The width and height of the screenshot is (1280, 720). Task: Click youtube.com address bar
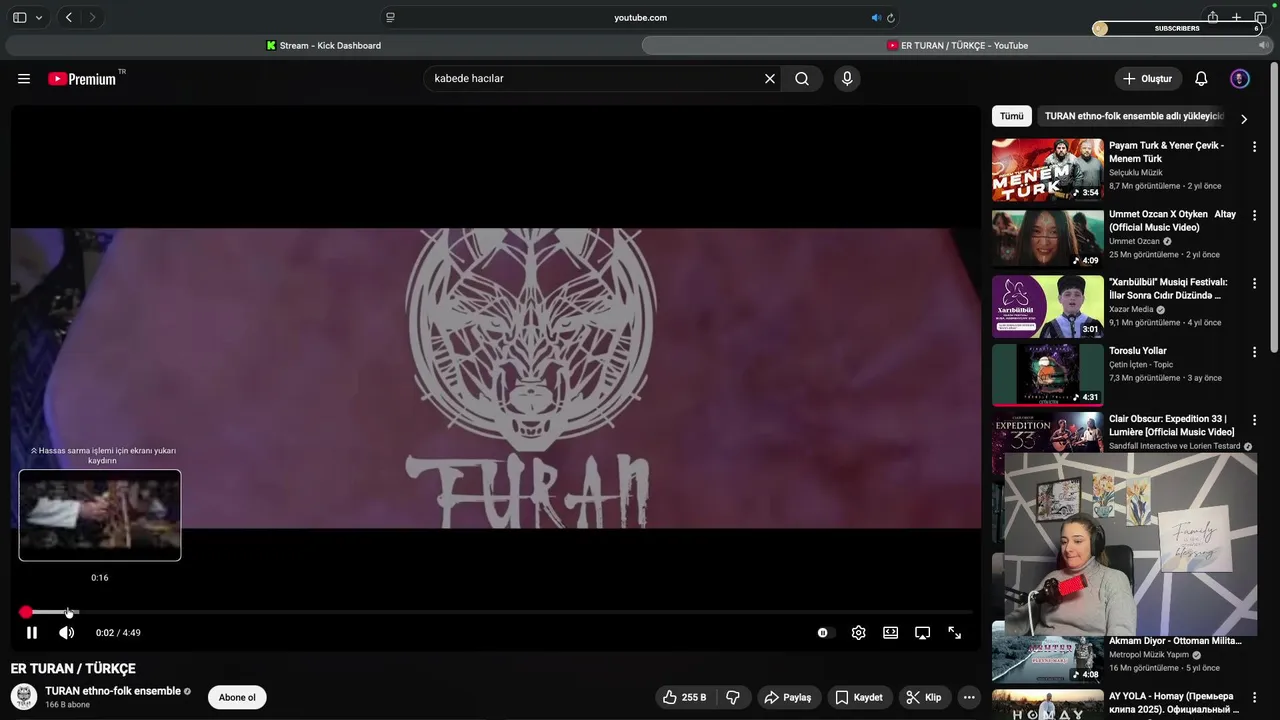(640, 17)
